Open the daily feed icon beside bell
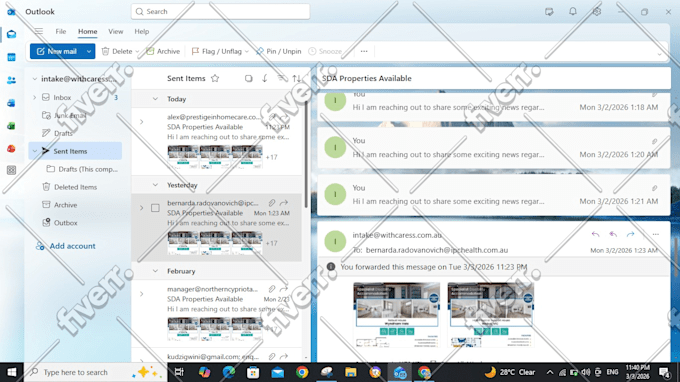Screen dimensions: 680x382 (x=549, y=12)
